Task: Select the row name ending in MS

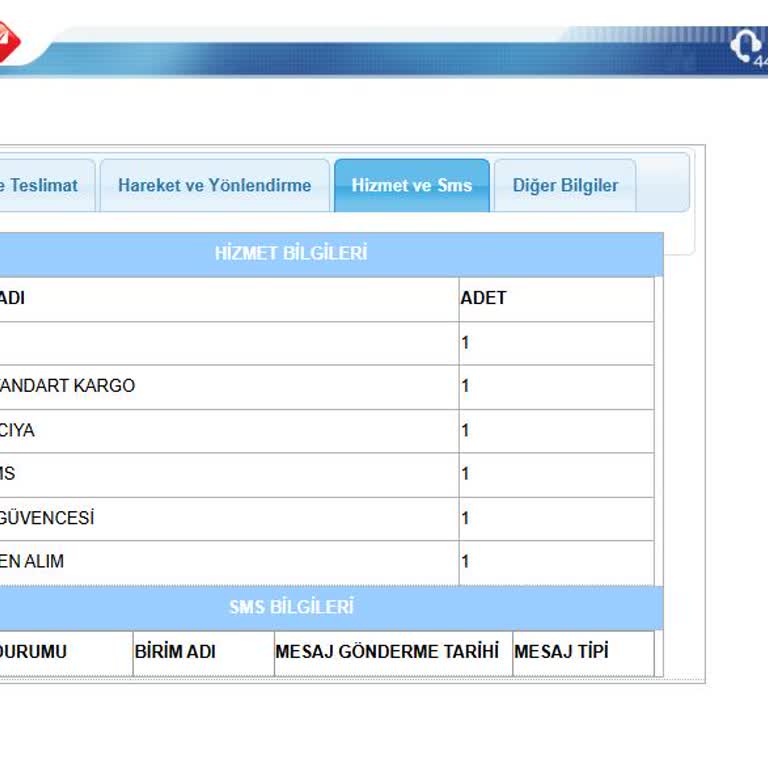Action: coord(7,473)
